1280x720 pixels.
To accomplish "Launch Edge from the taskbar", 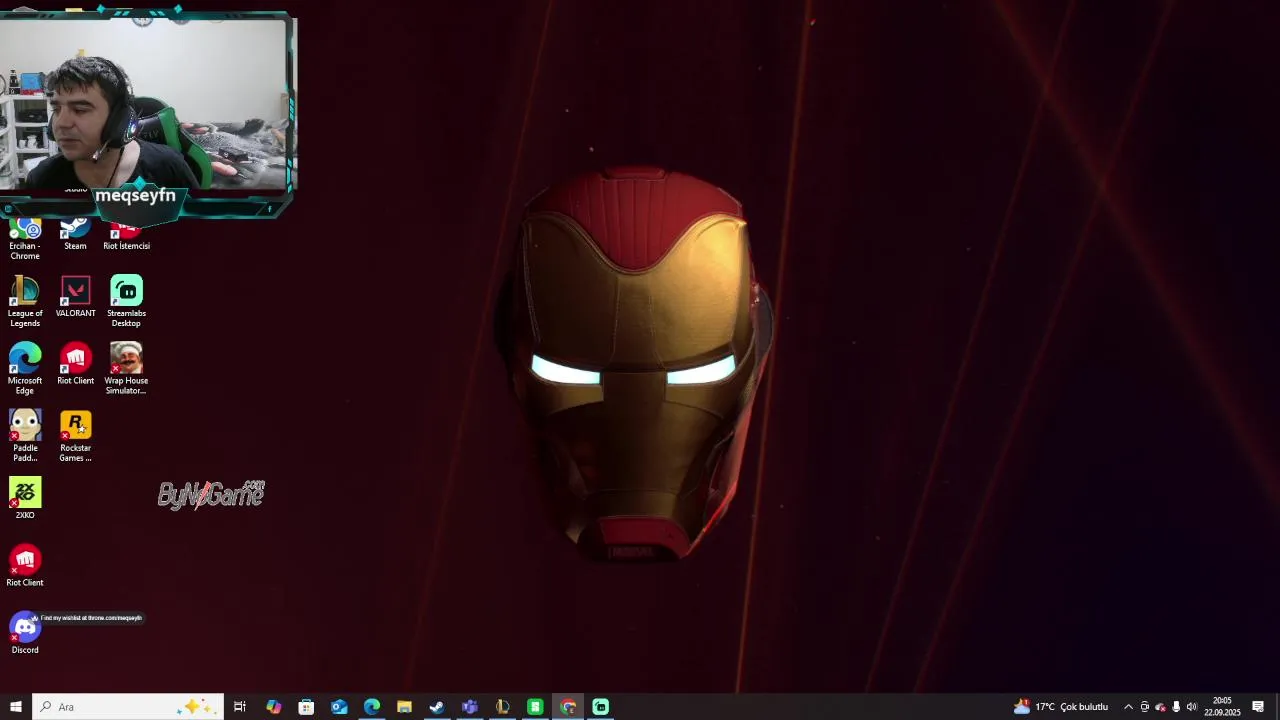I will [x=372, y=707].
